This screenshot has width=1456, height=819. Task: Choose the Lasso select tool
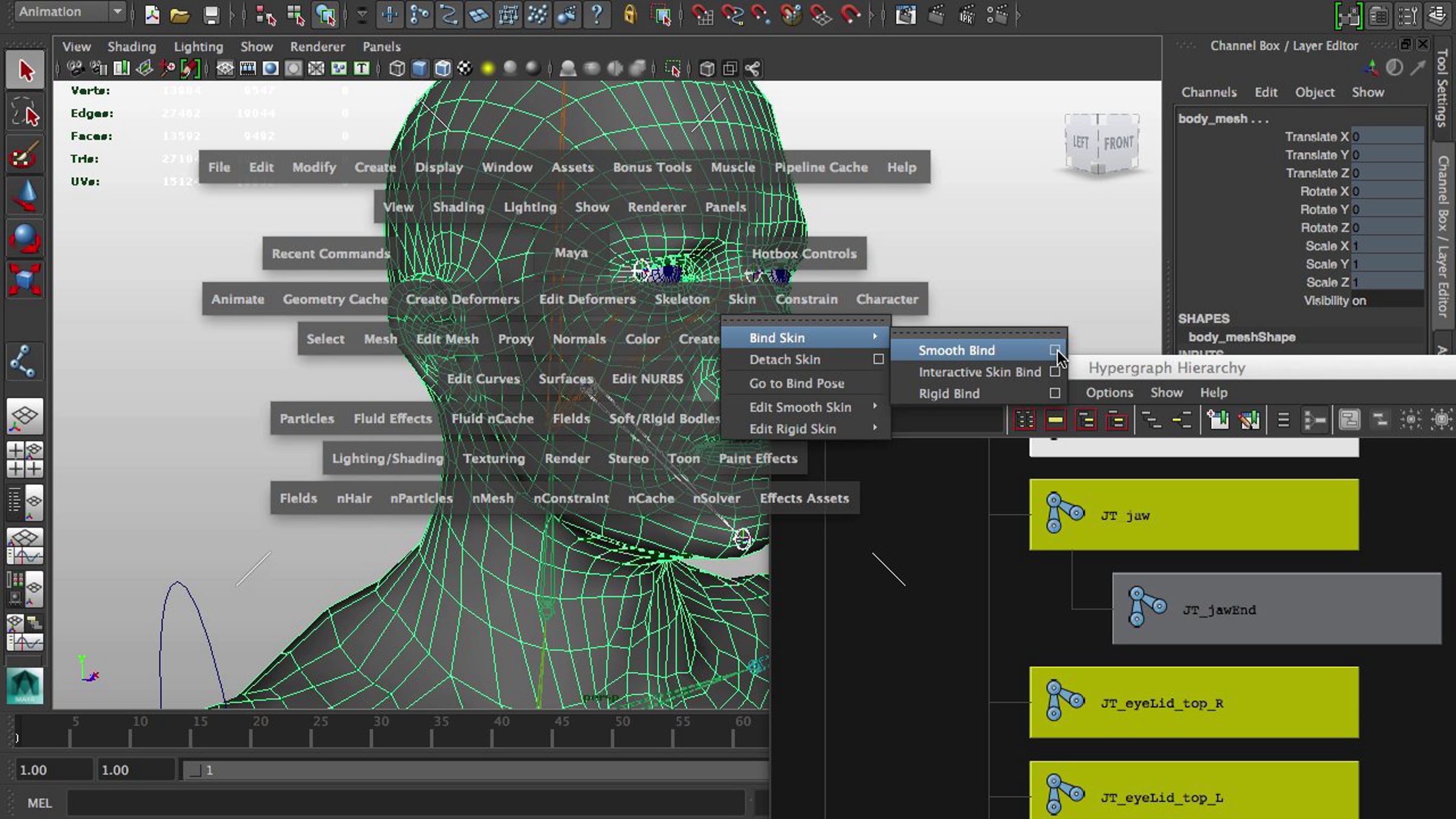(25, 113)
